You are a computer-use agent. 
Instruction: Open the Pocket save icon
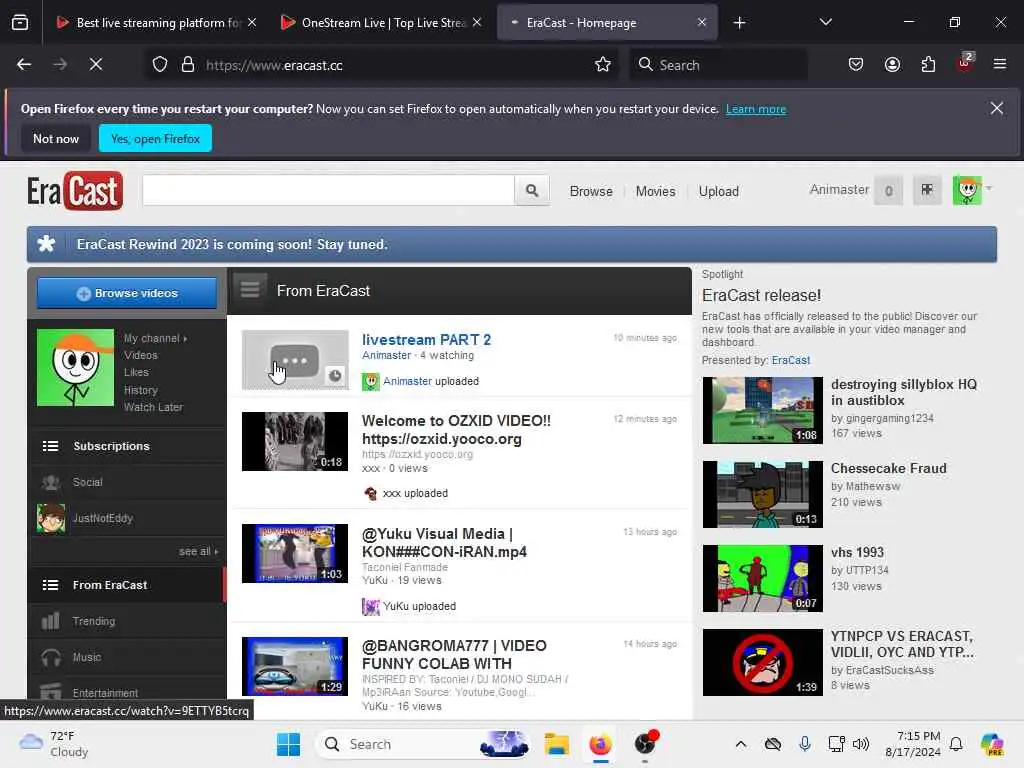tap(856, 65)
